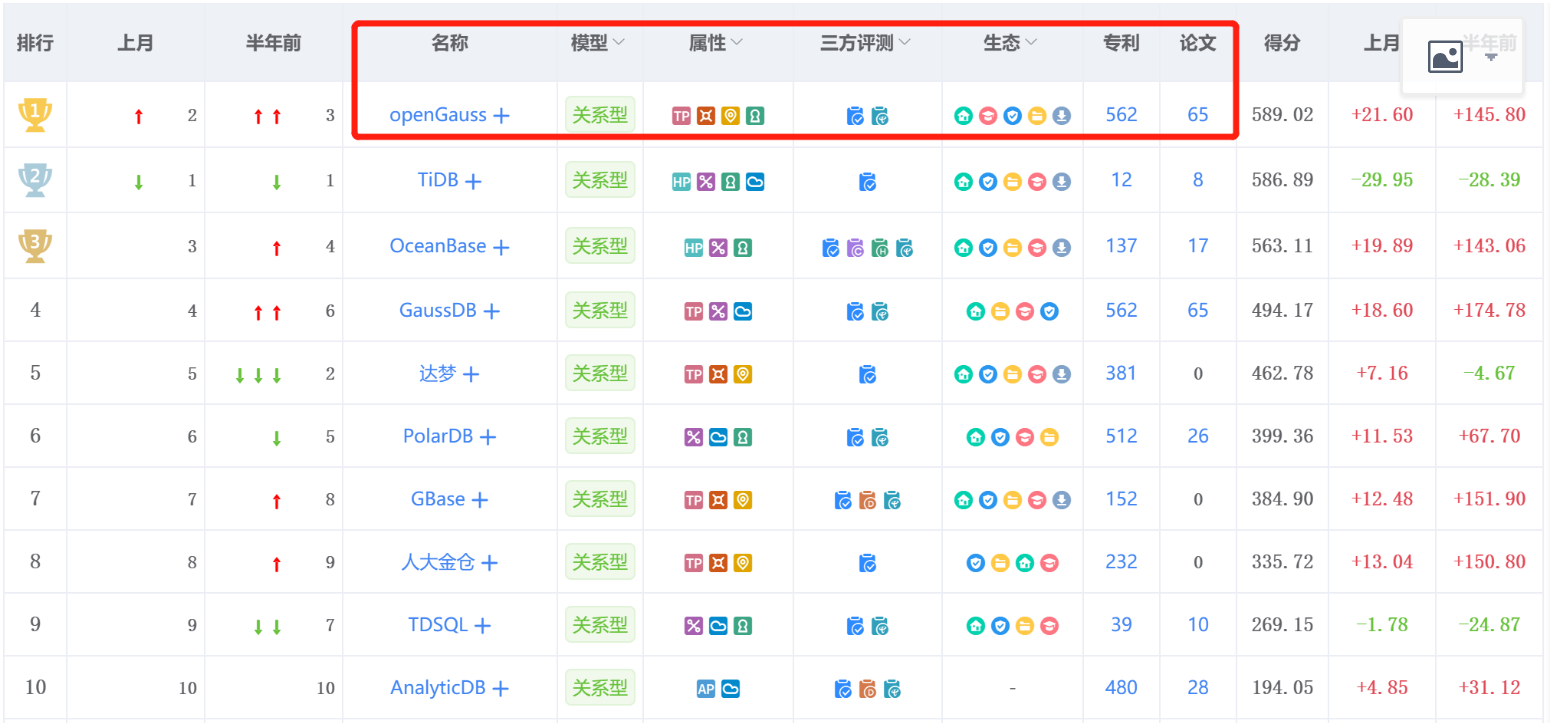
Task: Click the 专利 column header
Action: [x=1121, y=42]
